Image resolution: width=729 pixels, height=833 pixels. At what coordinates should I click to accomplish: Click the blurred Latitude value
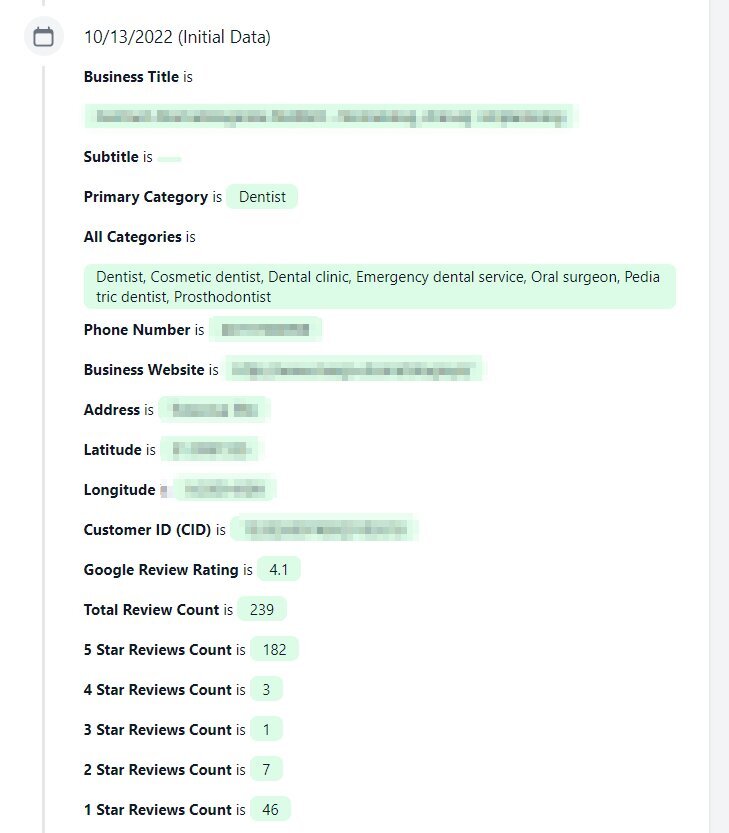210,449
